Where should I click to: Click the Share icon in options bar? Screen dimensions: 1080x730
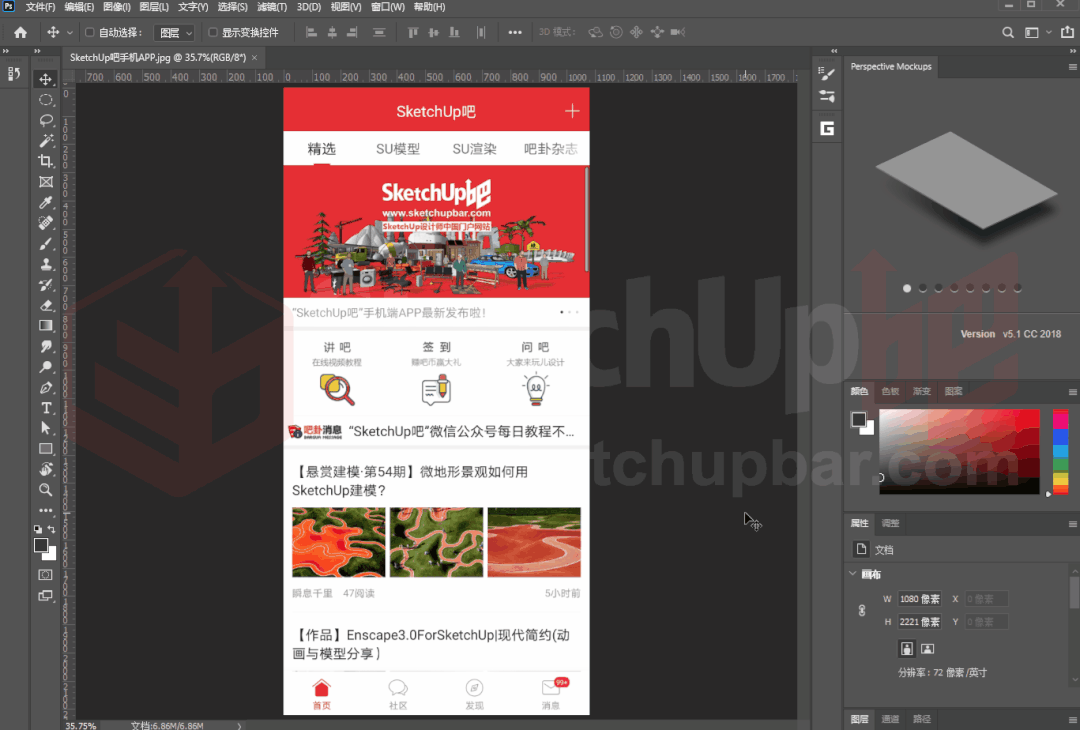pyautogui.click(x=1067, y=32)
